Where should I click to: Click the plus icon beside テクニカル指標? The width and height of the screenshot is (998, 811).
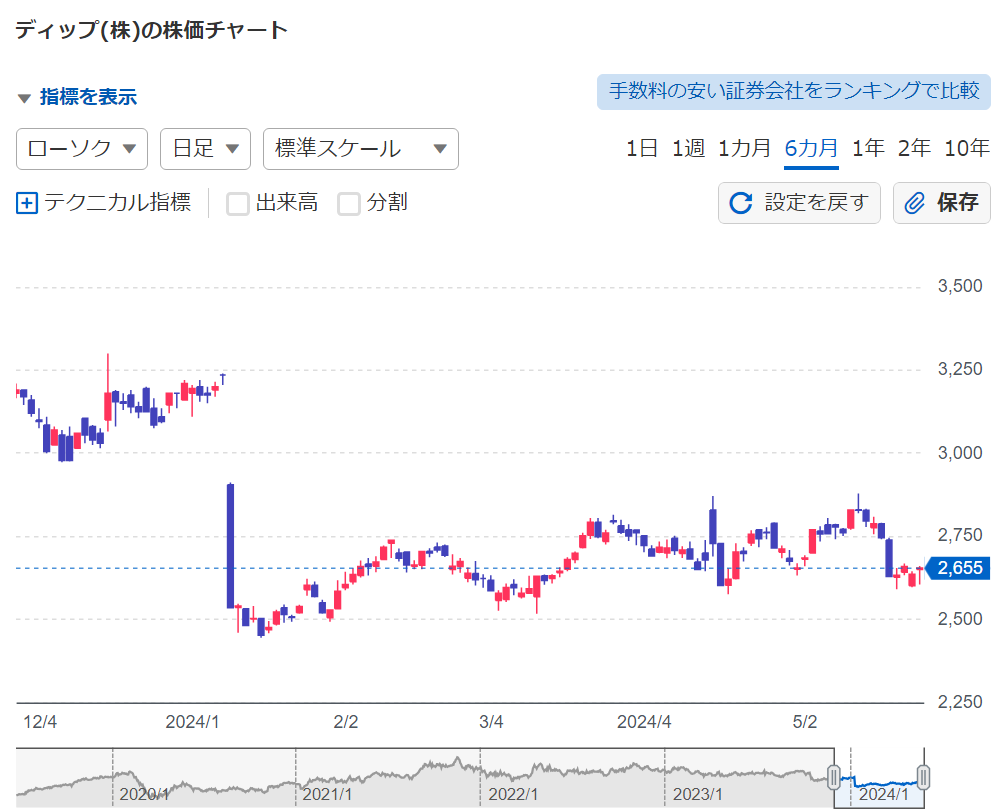coord(27,204)
